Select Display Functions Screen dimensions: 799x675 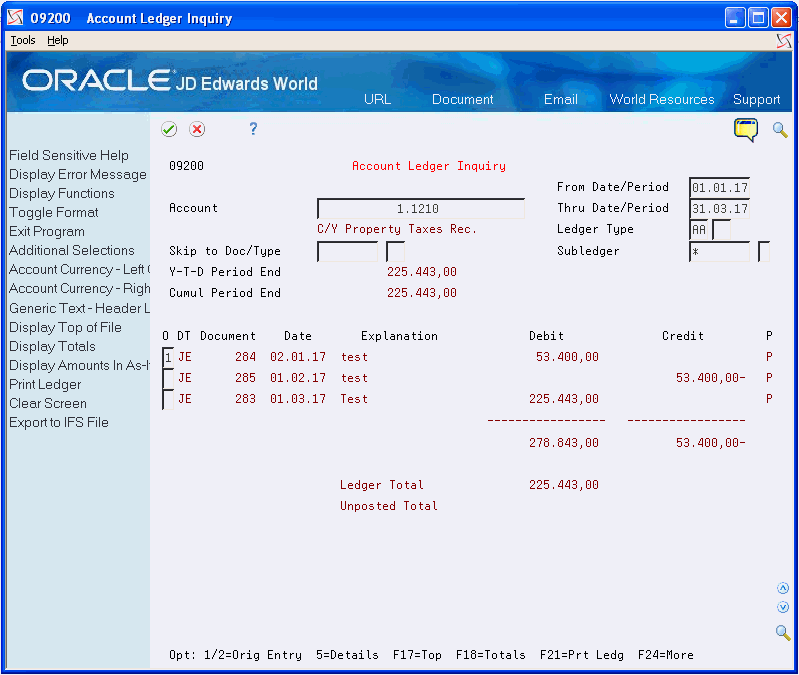(x=62, y=194)
